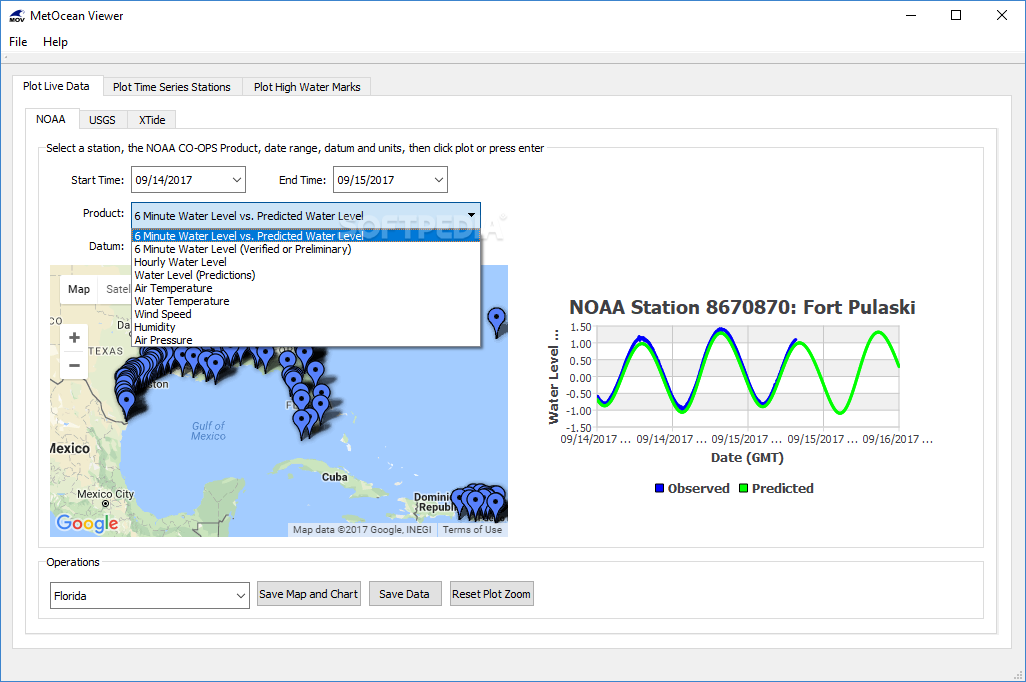Choose Water Temperature product
The image size is (1026, 682).
pos(306,301)
